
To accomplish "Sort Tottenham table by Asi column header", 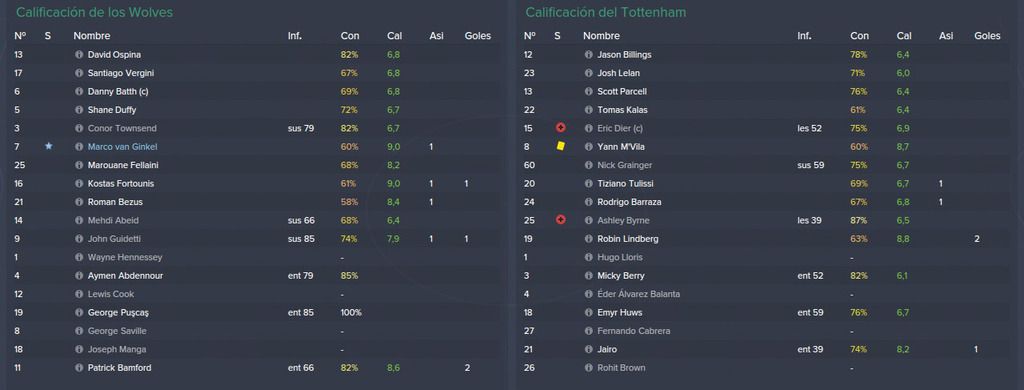I will point(946,36).
